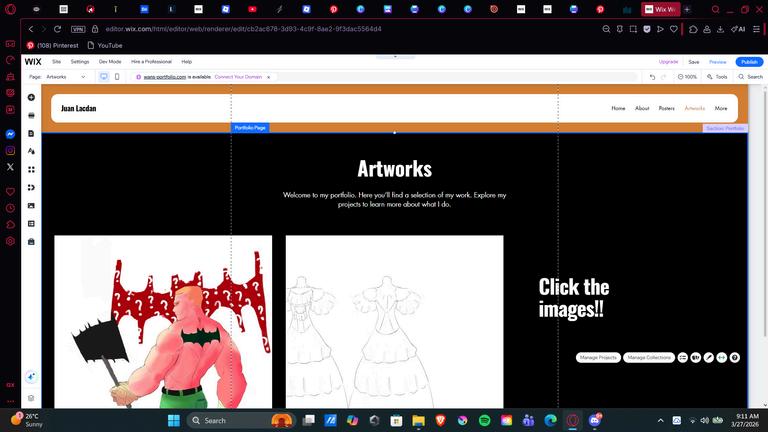Select the Home menu item on site
Screen dimensions: 768x432
(618, 108)
